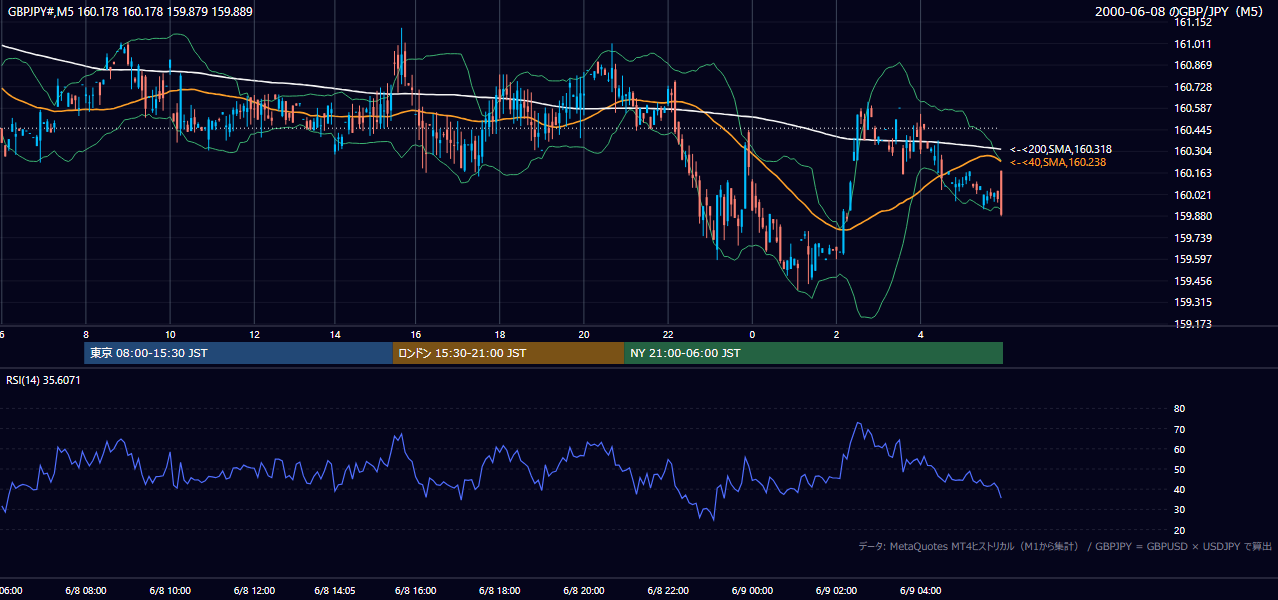Click RSI scale value 80

tap(1179, 409)
